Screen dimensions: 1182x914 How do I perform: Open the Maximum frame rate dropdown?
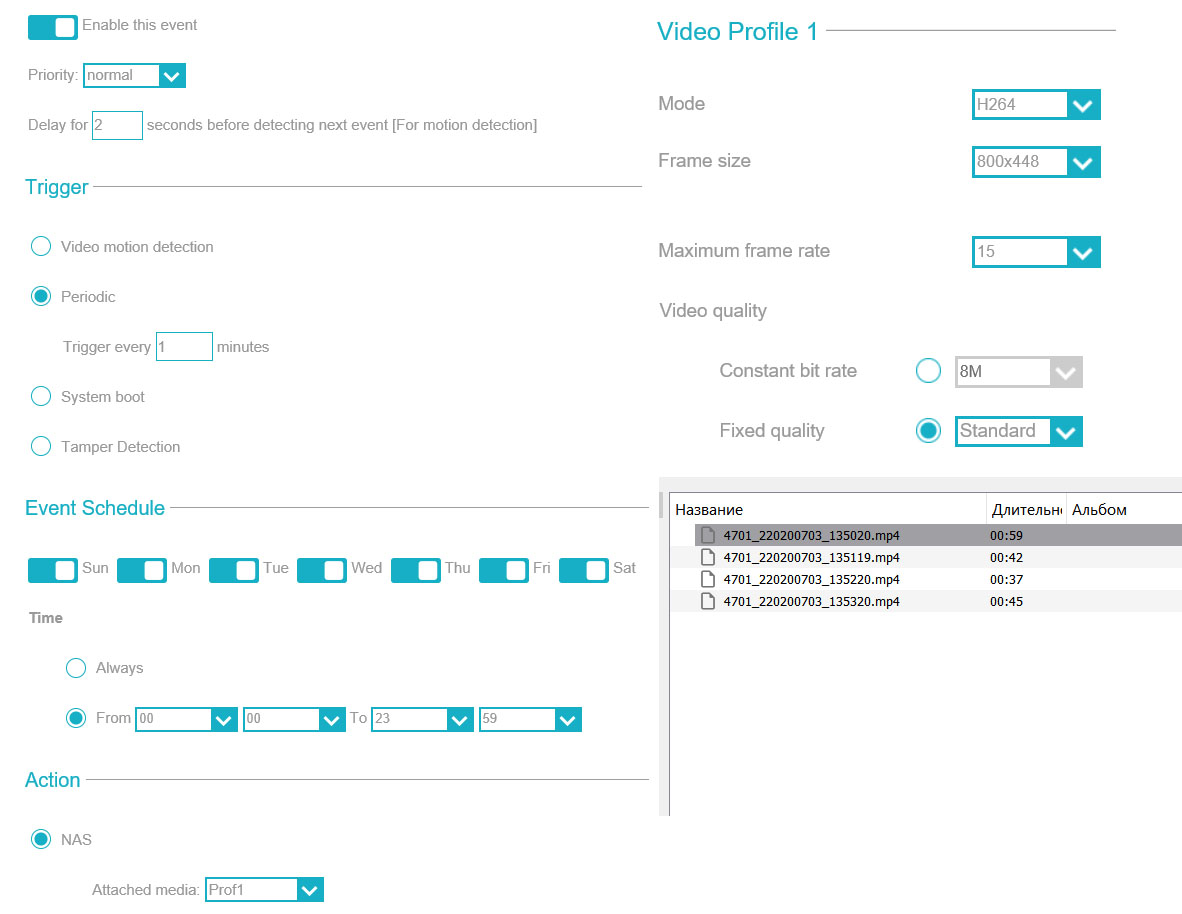click(1036, 252)
